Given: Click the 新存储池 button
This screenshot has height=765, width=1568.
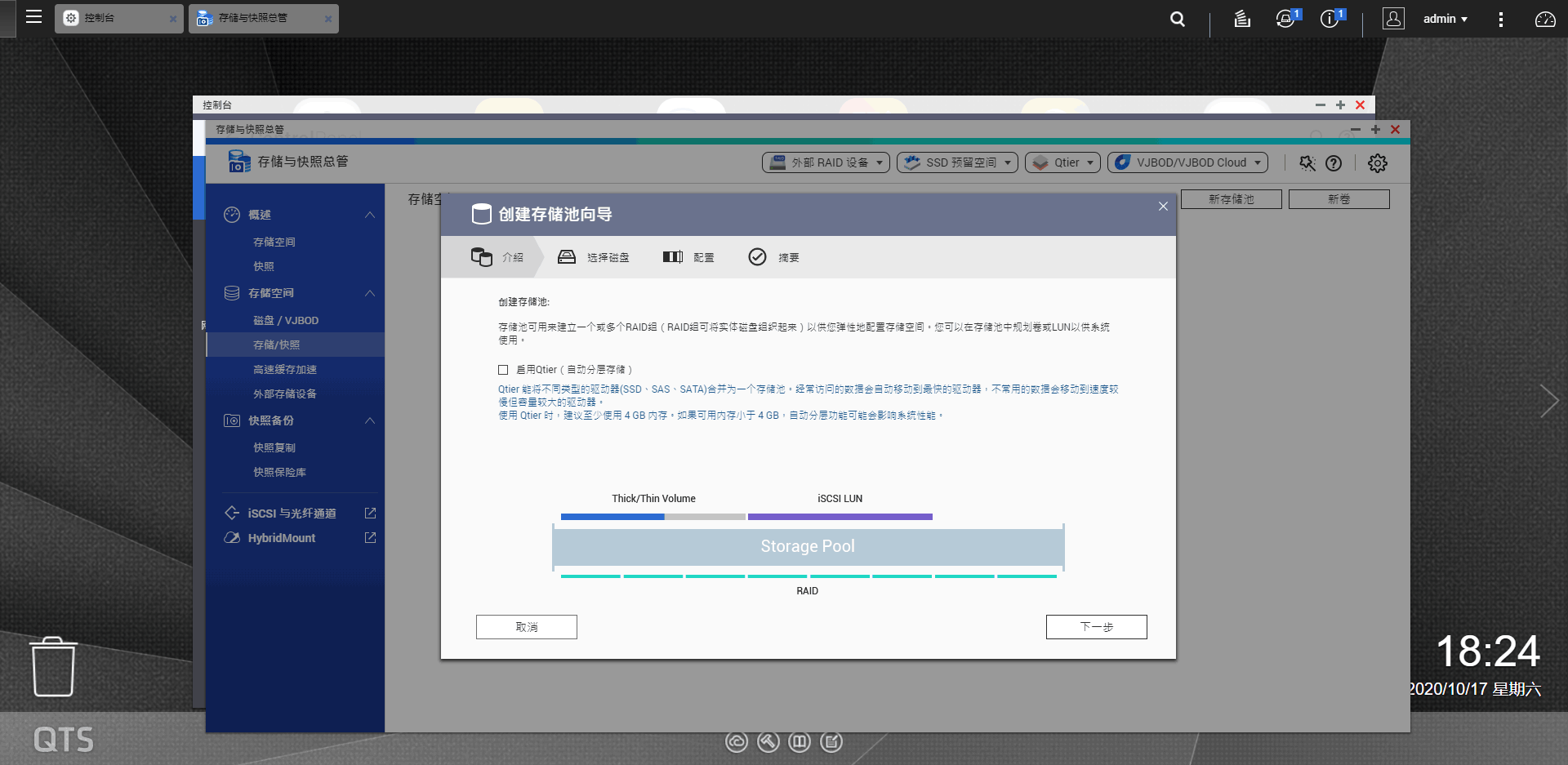Looking at the screenshot, I should [1232, 199].
